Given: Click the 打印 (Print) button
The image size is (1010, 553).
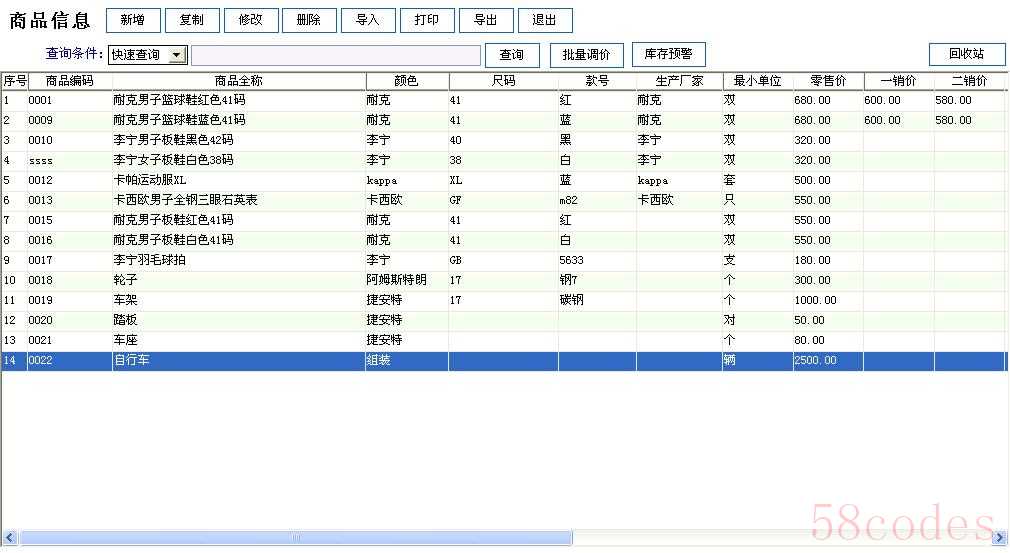Looking at the screenshot, I should 427,20.
